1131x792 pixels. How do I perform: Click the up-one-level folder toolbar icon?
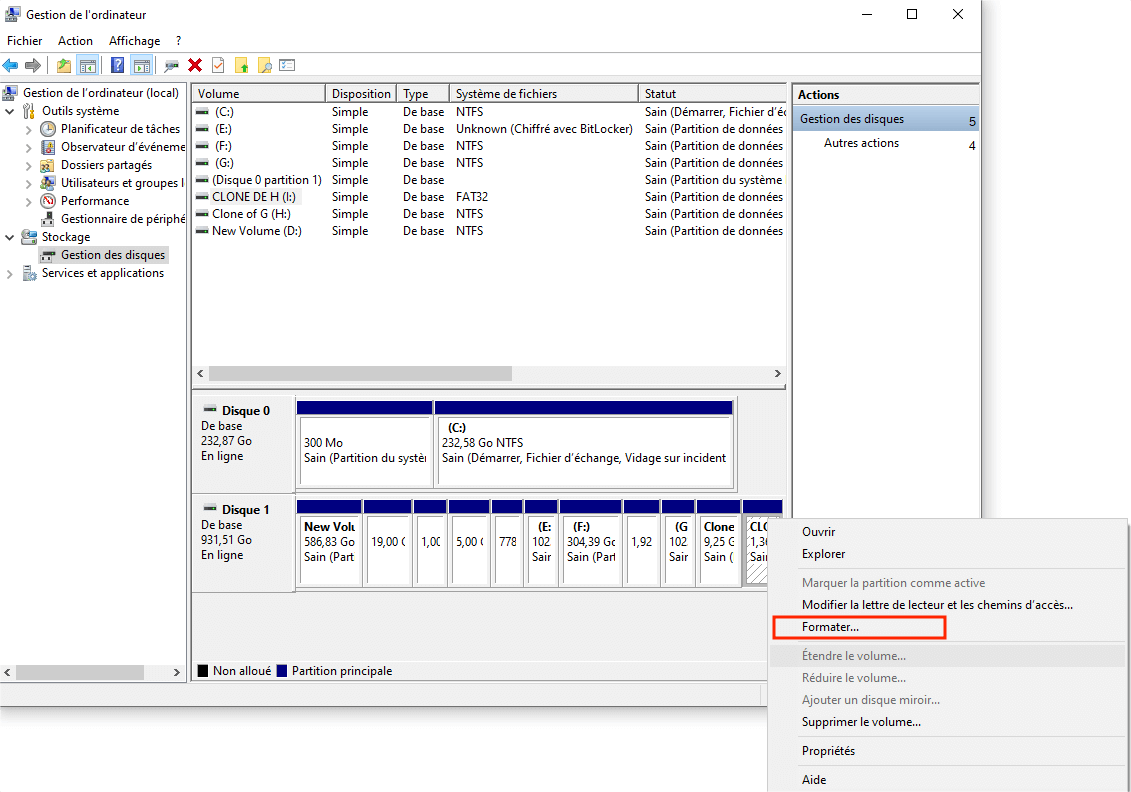pyautogui.click(x=64, y=65)
